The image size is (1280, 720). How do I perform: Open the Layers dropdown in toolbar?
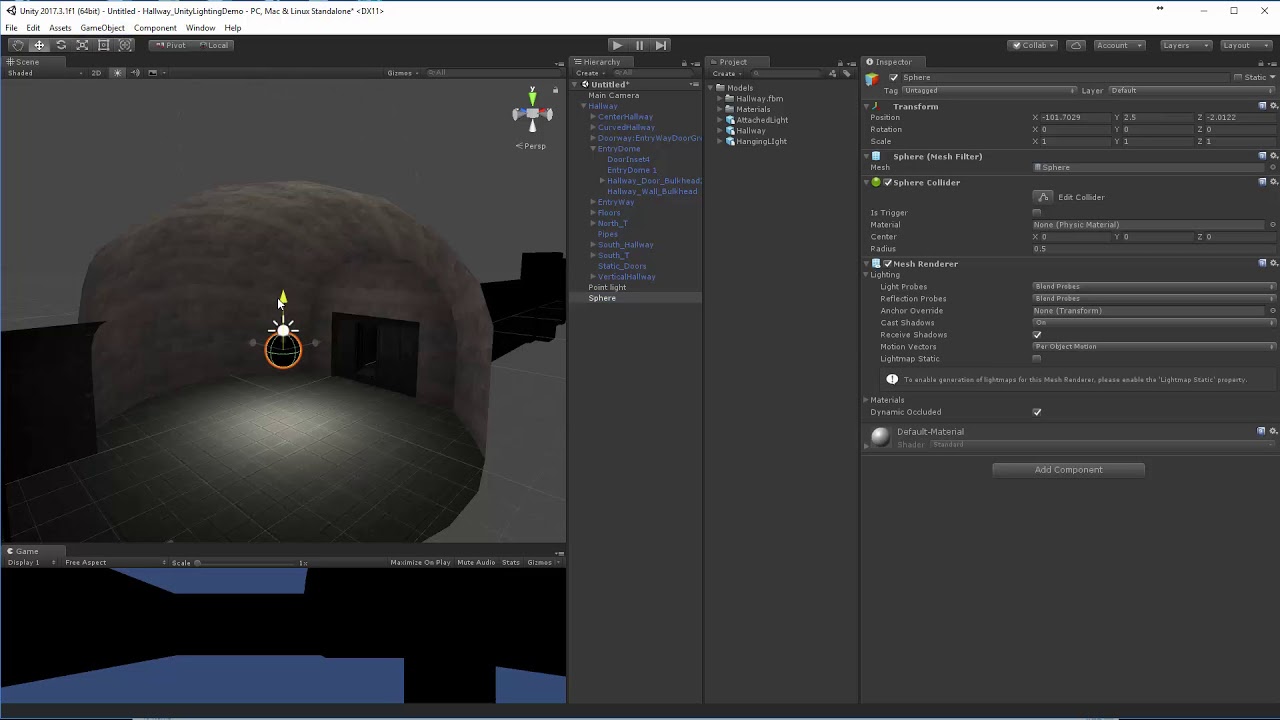pos(1186,45)
